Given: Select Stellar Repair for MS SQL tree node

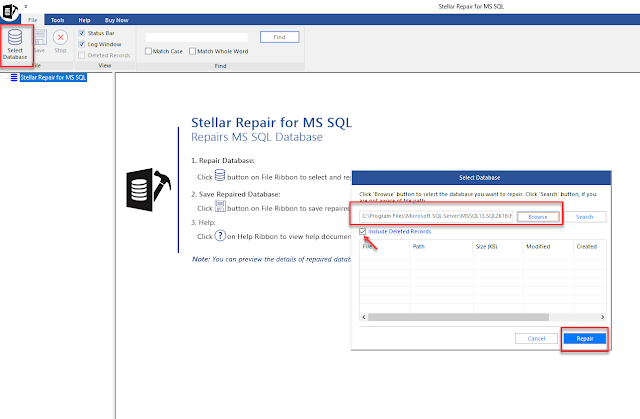Looking at the screenshot, I should (53, 78).
